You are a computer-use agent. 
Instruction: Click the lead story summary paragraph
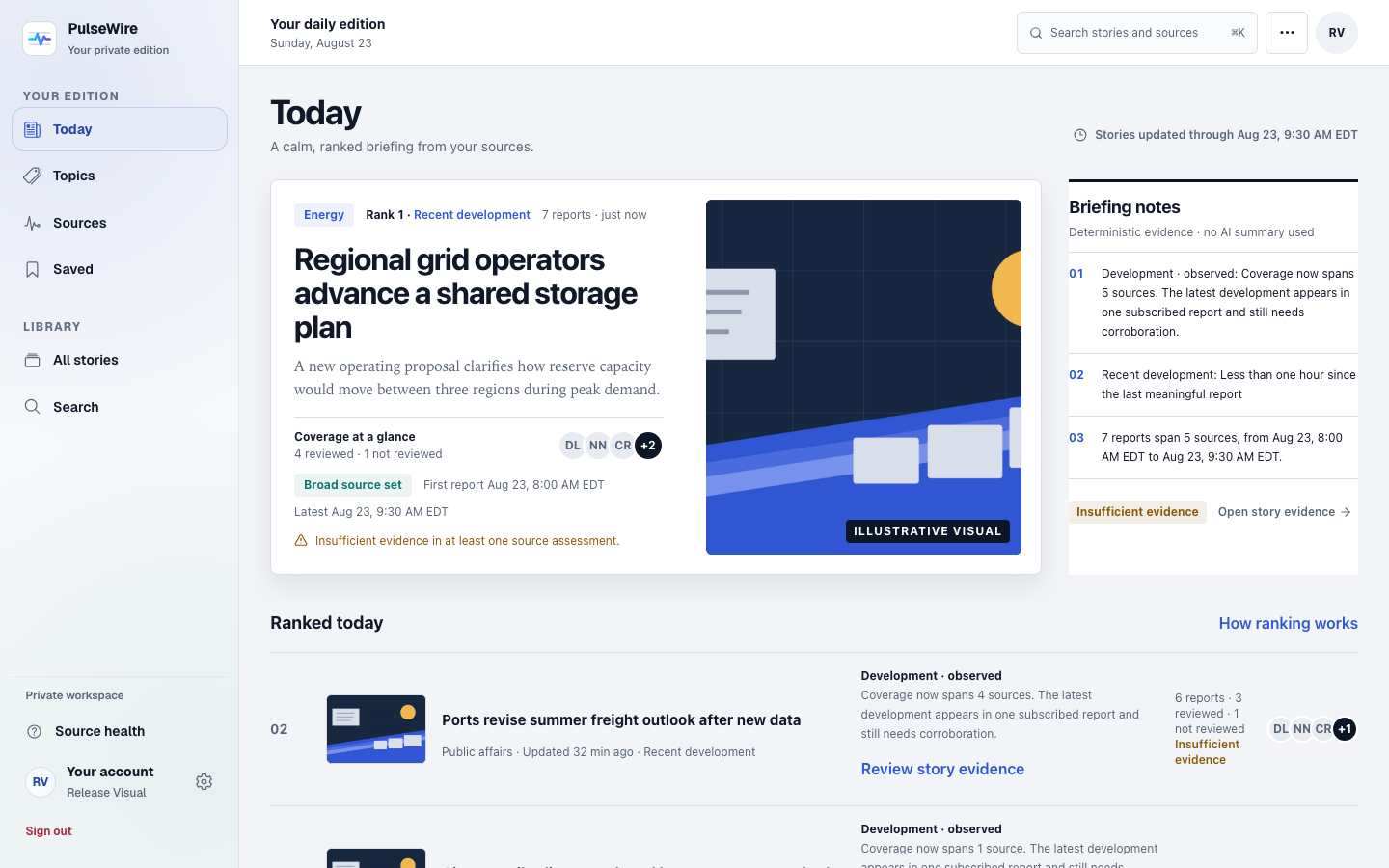point(477,378)
